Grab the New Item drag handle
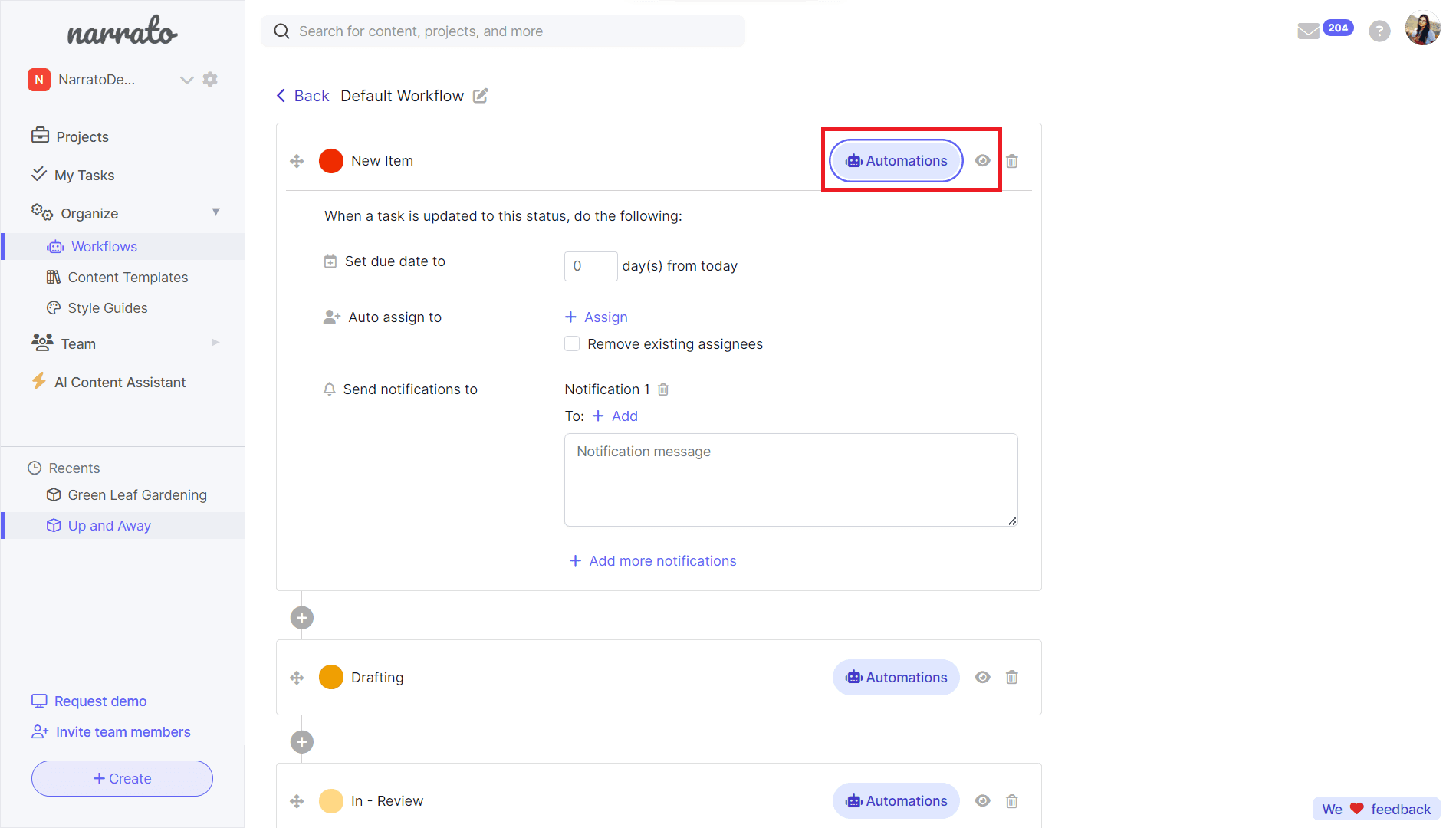This screenshot has width=1456, height=828. coord(297,161)
